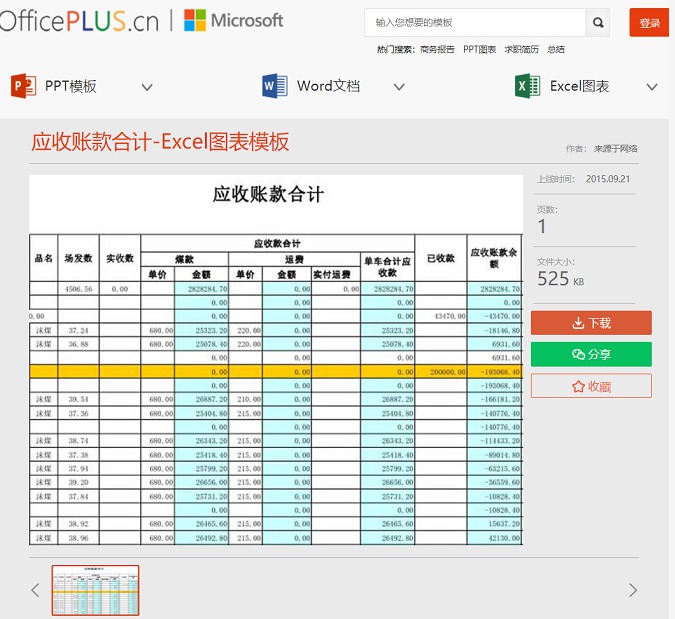The image size is (675, 619).
Task: Click into the template search input field
Action: (x=475, y=22)
